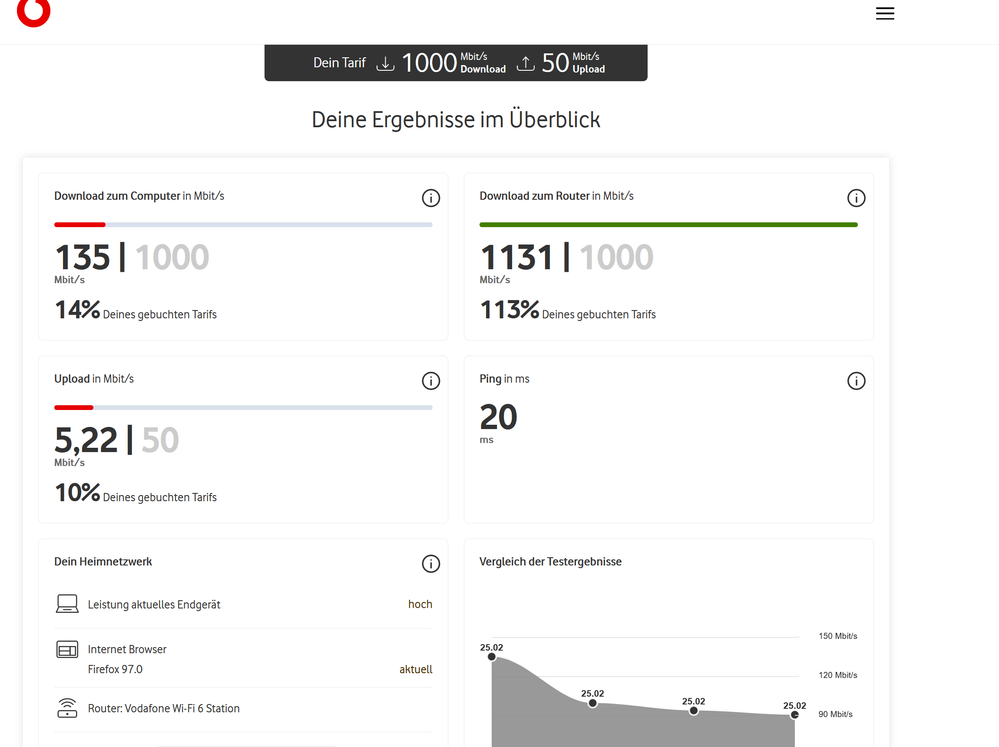Click the router icon beside Vodafone Wi-Fi 6 Station
The height and width of the screenshot is (747, 999).
click(67, 707)
